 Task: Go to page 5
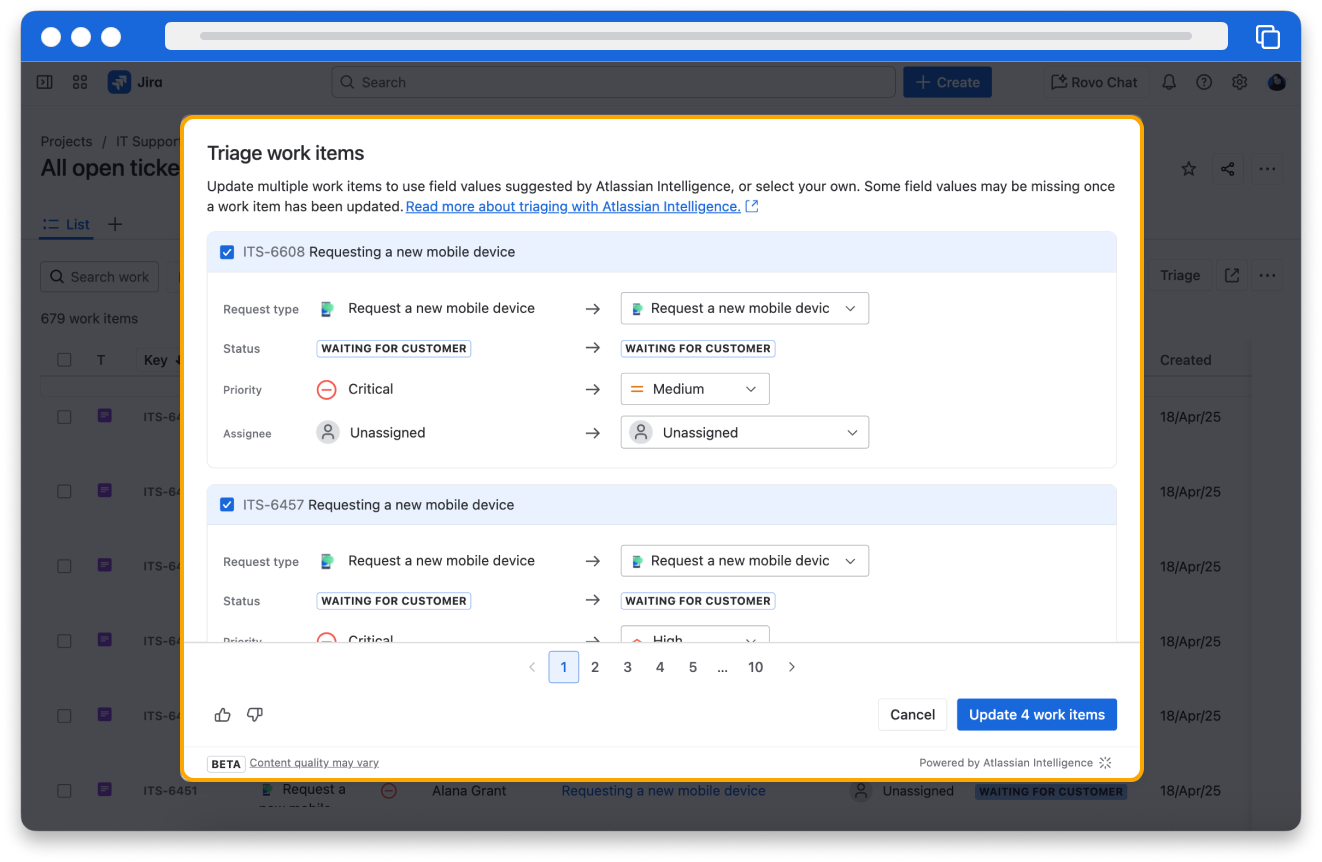click(693, 667)
